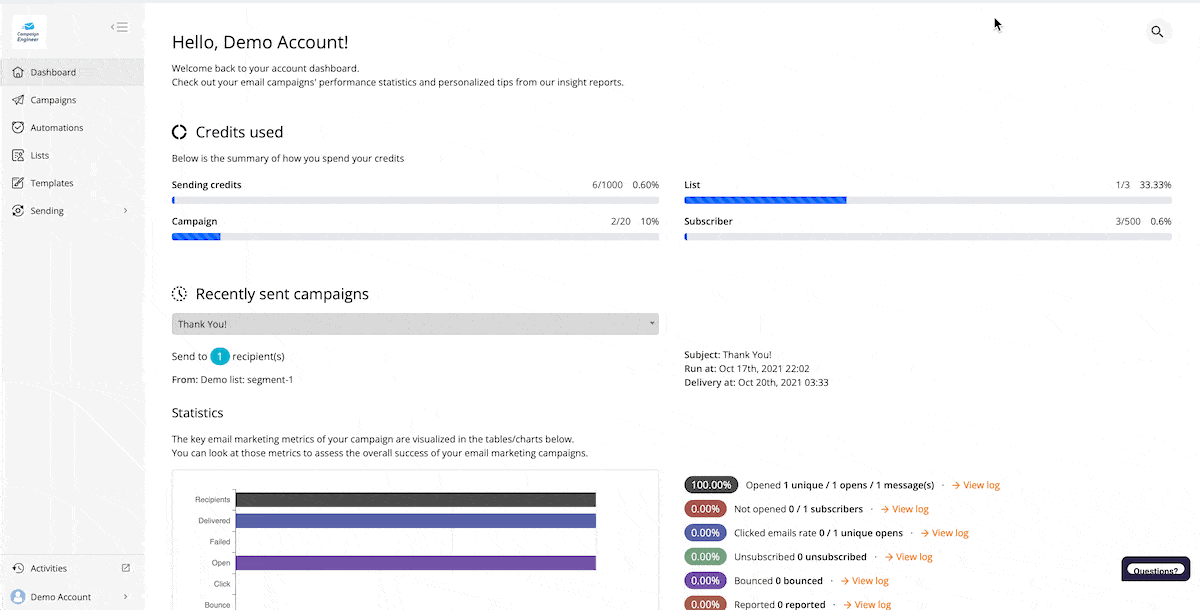The height and width of the screenshot is (610, 1200).
Task: Open search with the magnifier icon
Action: (x=1157, y=32)
